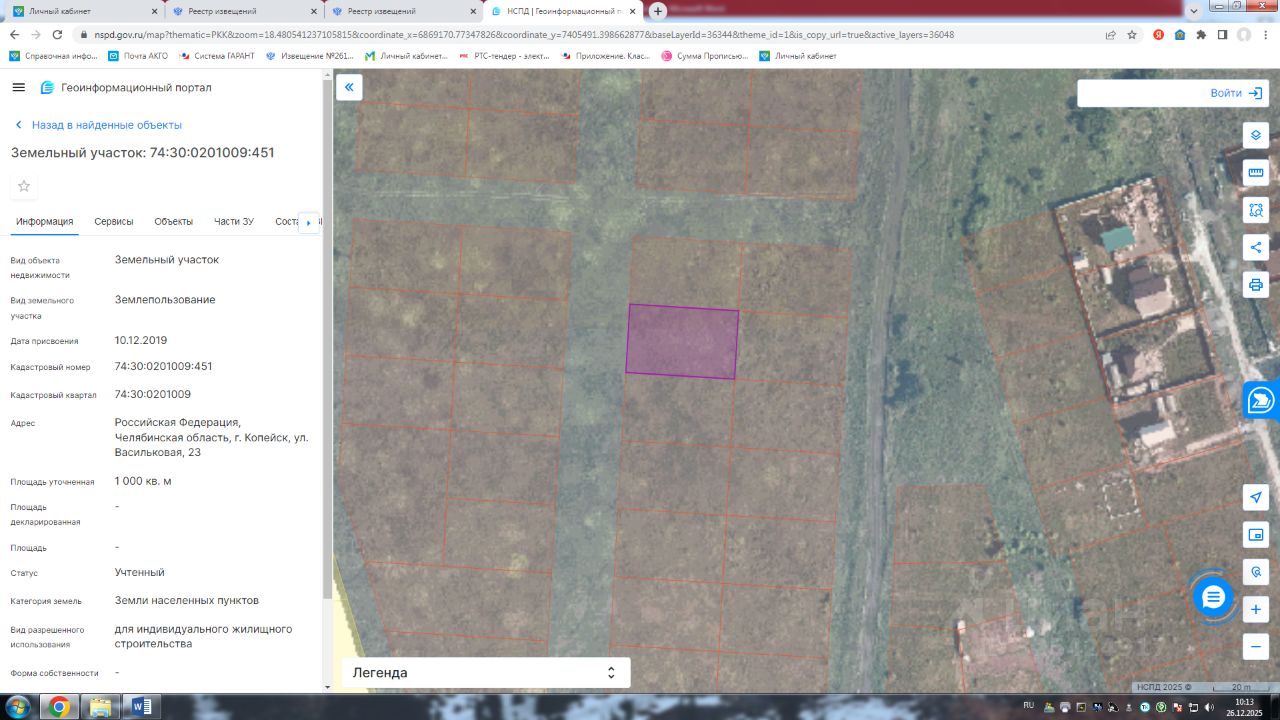Zoom in on the map with plus button
Image resolution: width=1280 pixels, height=720 pixels.
[x=1256, y=609]
